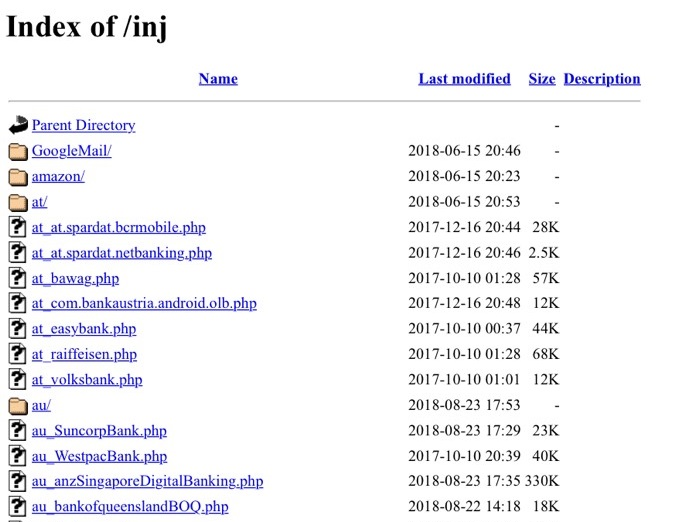Open the GoogleMail/ folder link
Screen dimensions: 677x522
coord(72,151)
